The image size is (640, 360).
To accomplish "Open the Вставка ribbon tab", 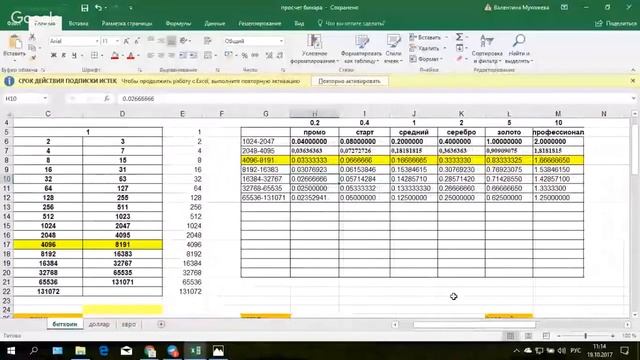I will (78, 24).
